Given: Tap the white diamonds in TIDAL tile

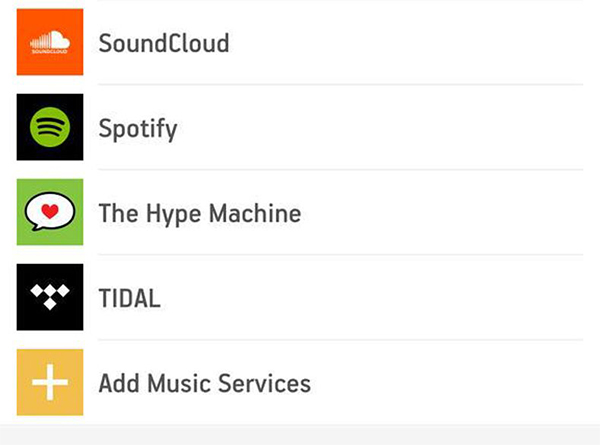Looking at the screenshot, I should coord(50,294).
